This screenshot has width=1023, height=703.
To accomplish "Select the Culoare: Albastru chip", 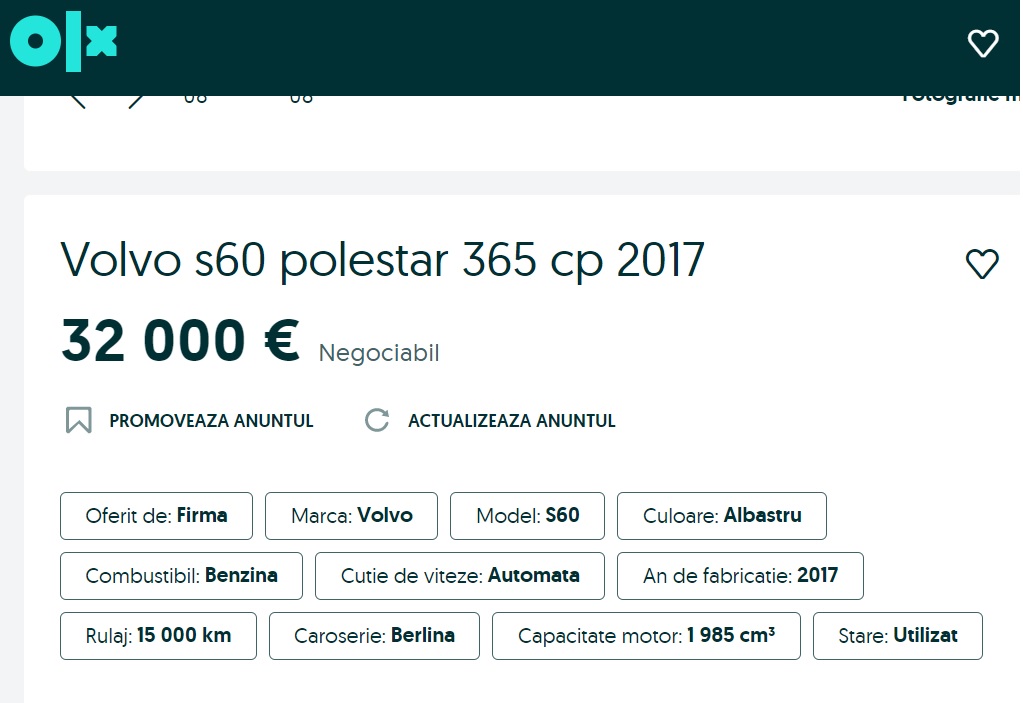I will coord(721,515).
